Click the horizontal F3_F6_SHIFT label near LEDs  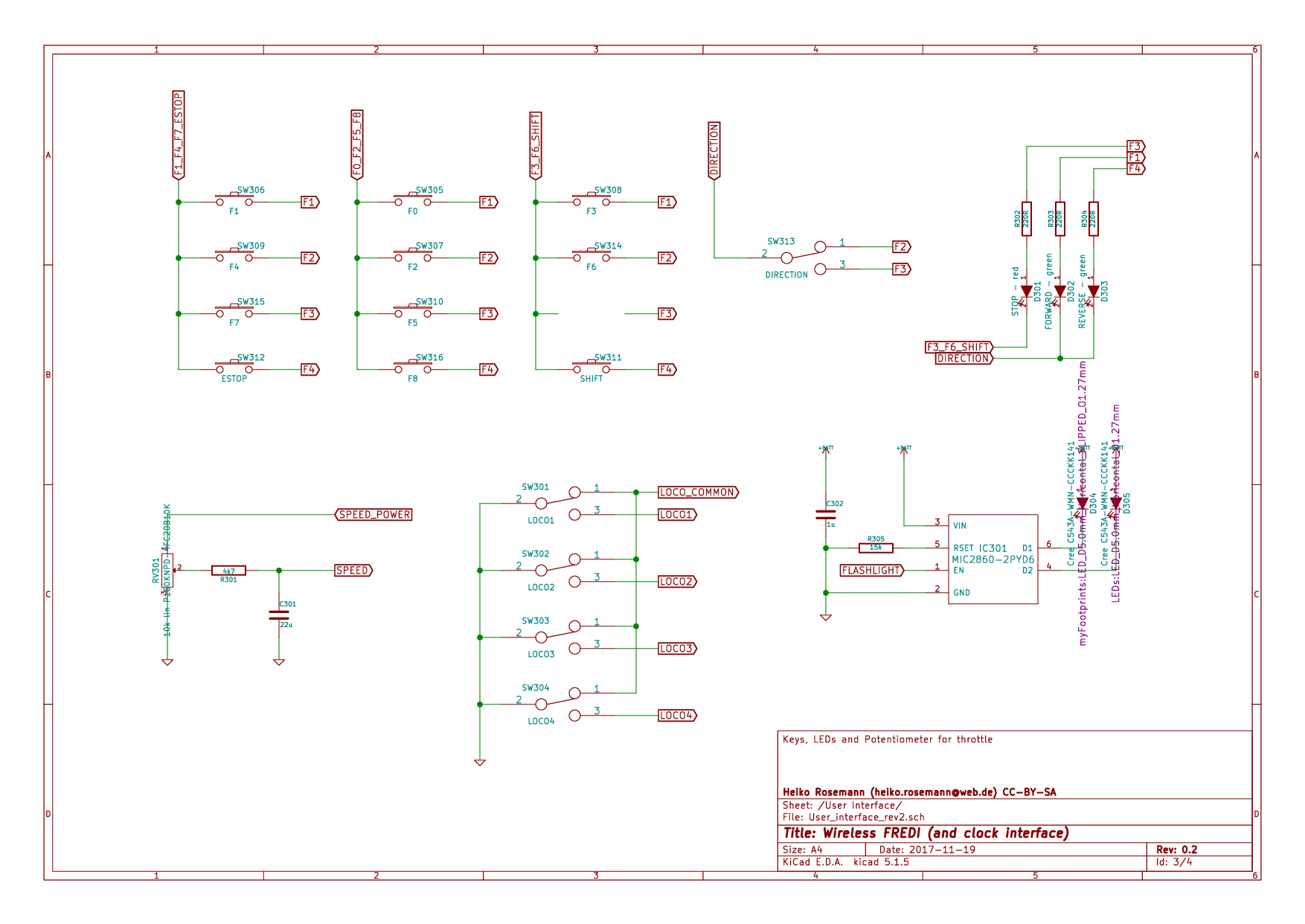tap(959, 347)
